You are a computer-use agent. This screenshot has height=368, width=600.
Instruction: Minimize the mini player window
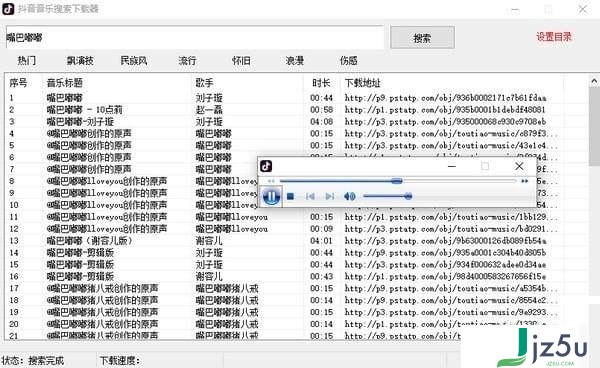click(452, 166)
